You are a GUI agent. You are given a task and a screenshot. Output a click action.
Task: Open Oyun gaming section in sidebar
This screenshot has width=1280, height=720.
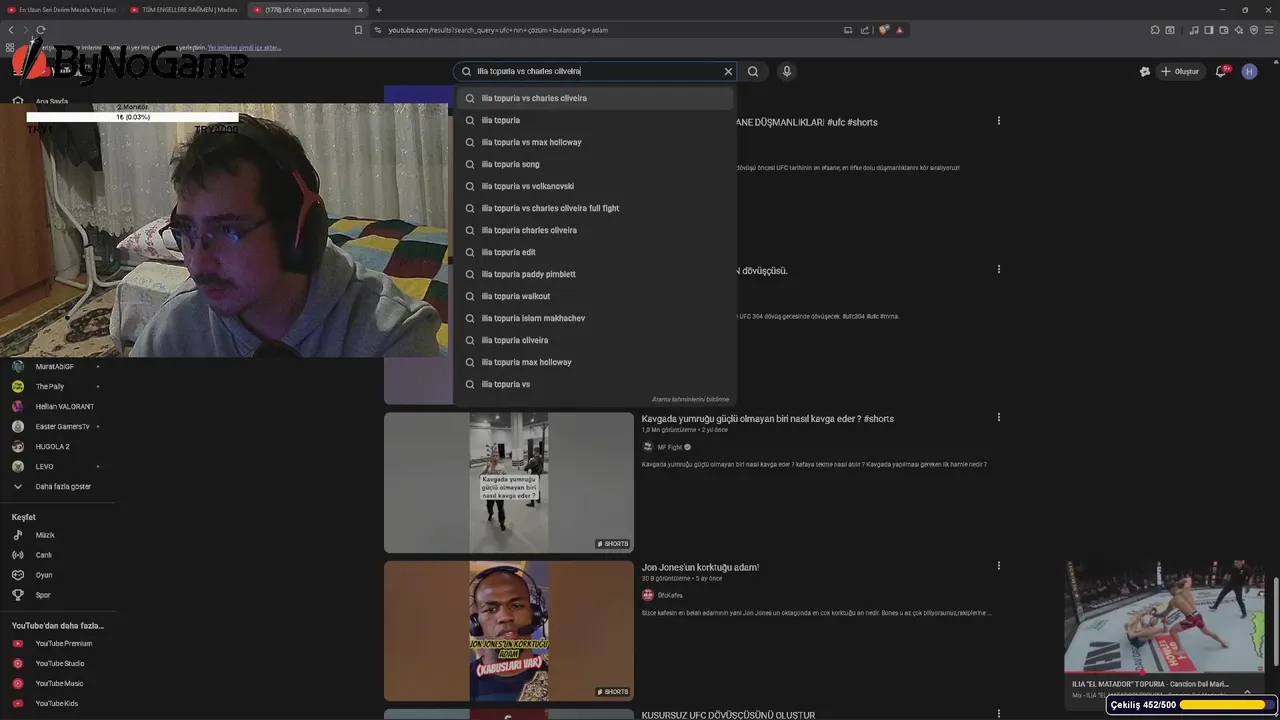pos(44,575)
